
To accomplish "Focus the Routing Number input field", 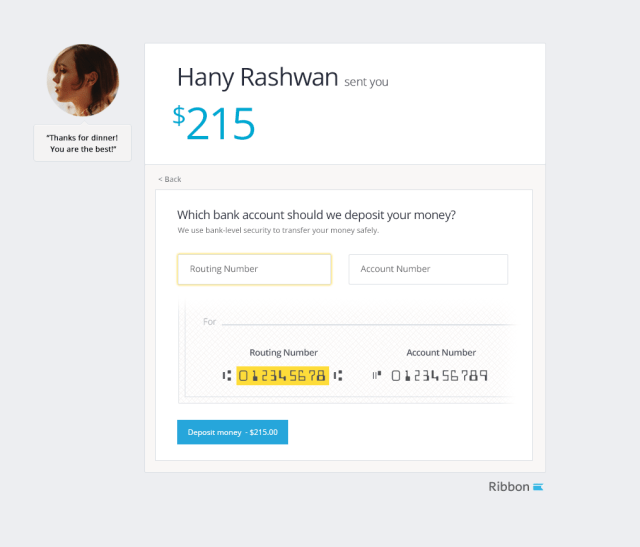I will pyautogui.click(x=254, y=269).
